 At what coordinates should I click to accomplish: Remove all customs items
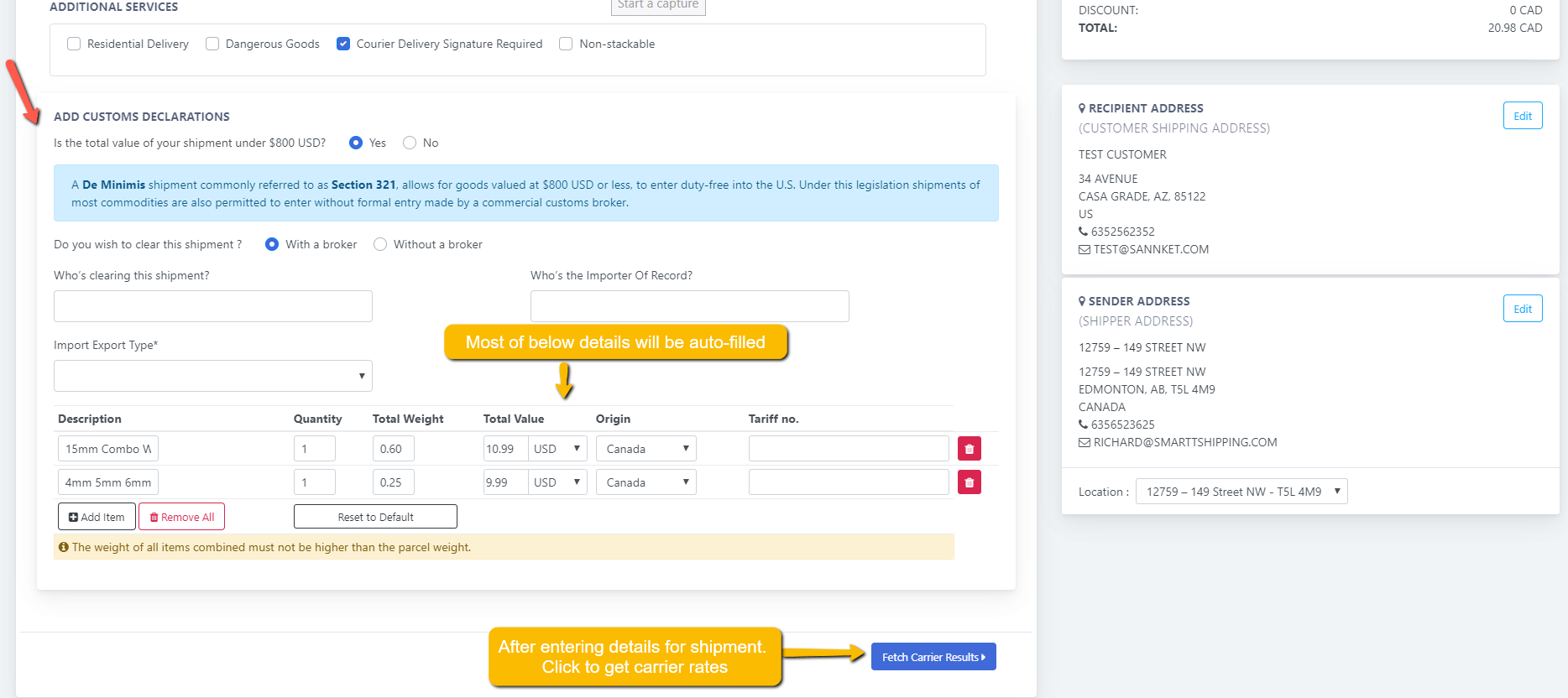tap(182, 517)
